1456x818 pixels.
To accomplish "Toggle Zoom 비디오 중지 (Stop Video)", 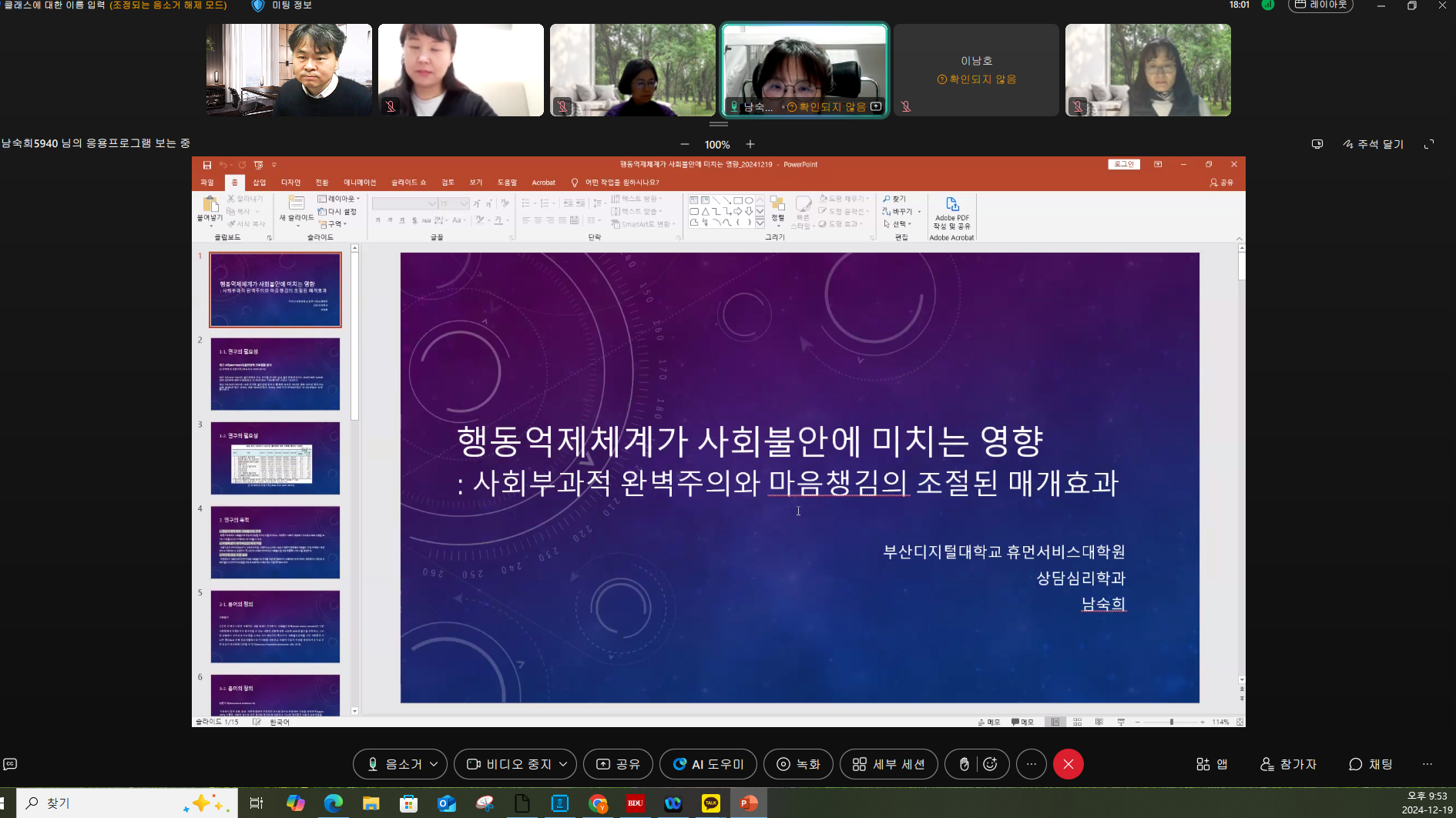I will tap(509, 764).
